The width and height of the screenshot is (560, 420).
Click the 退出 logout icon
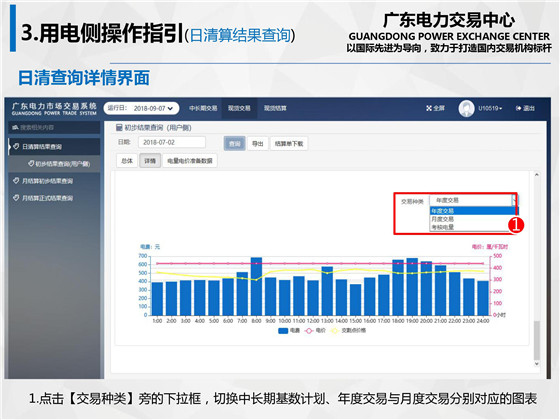(x=519, y=108)
